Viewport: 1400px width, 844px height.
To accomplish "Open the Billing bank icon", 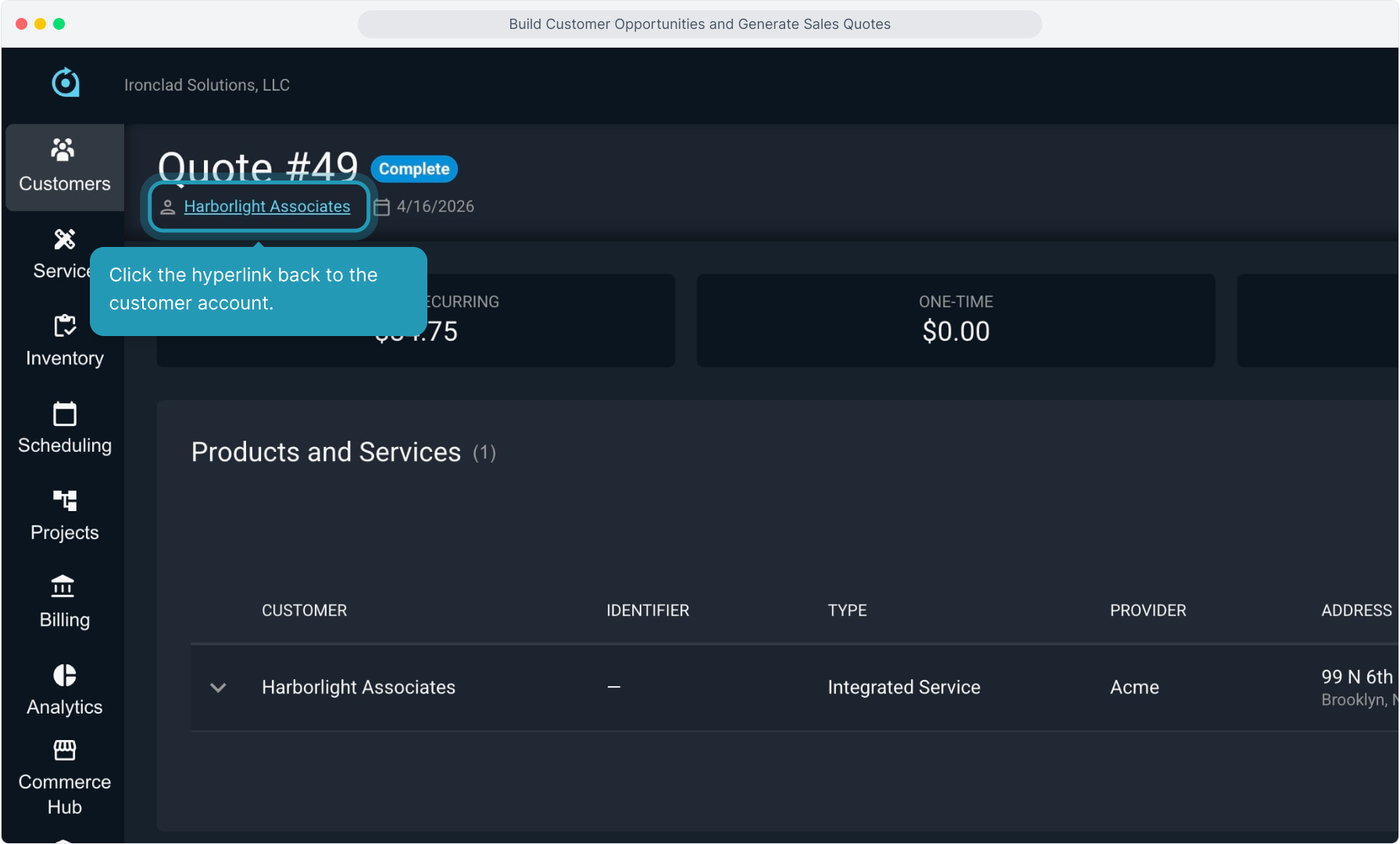I will [x=63, y=587].
